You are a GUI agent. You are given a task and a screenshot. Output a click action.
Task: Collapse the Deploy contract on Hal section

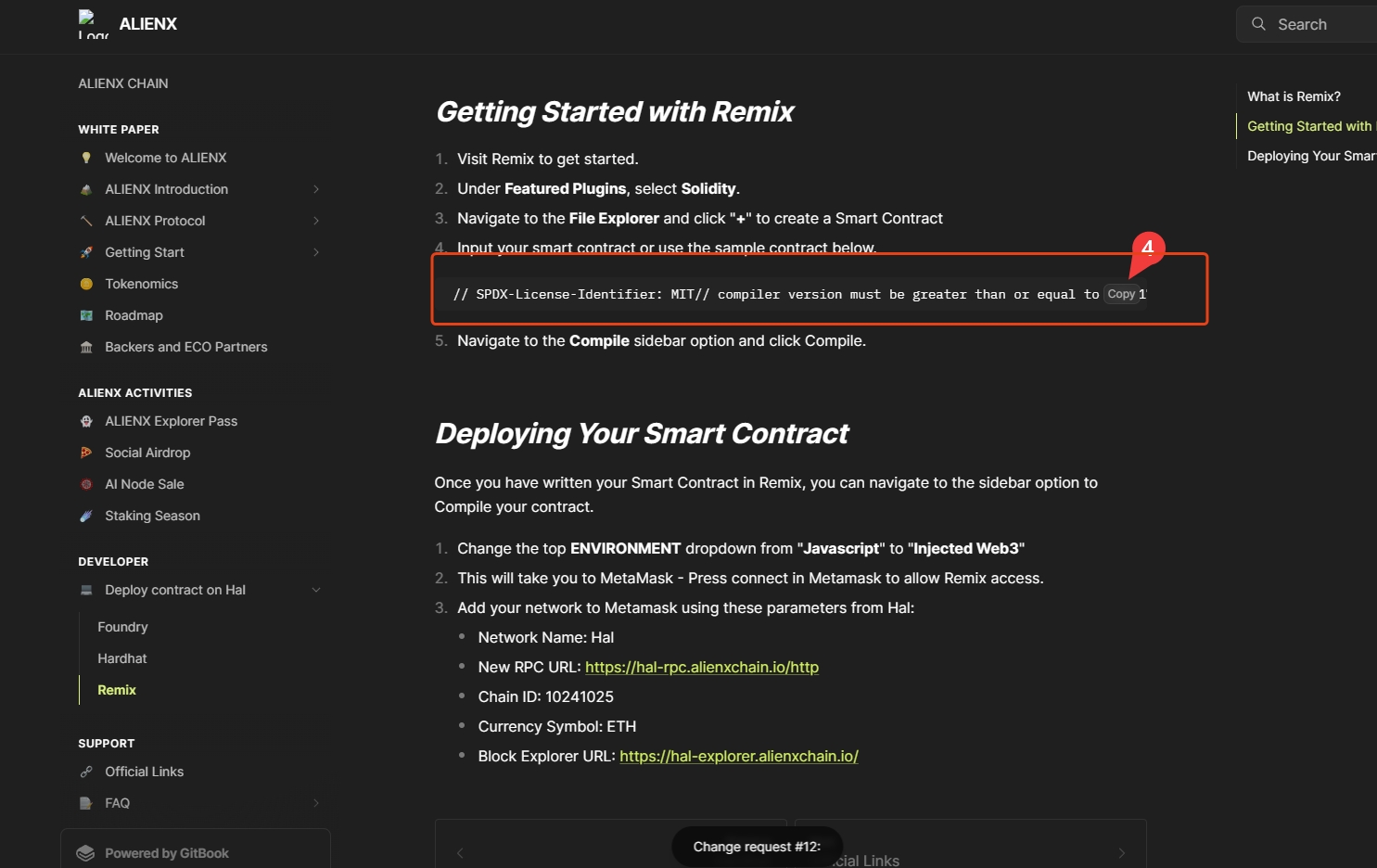point(316,590)
